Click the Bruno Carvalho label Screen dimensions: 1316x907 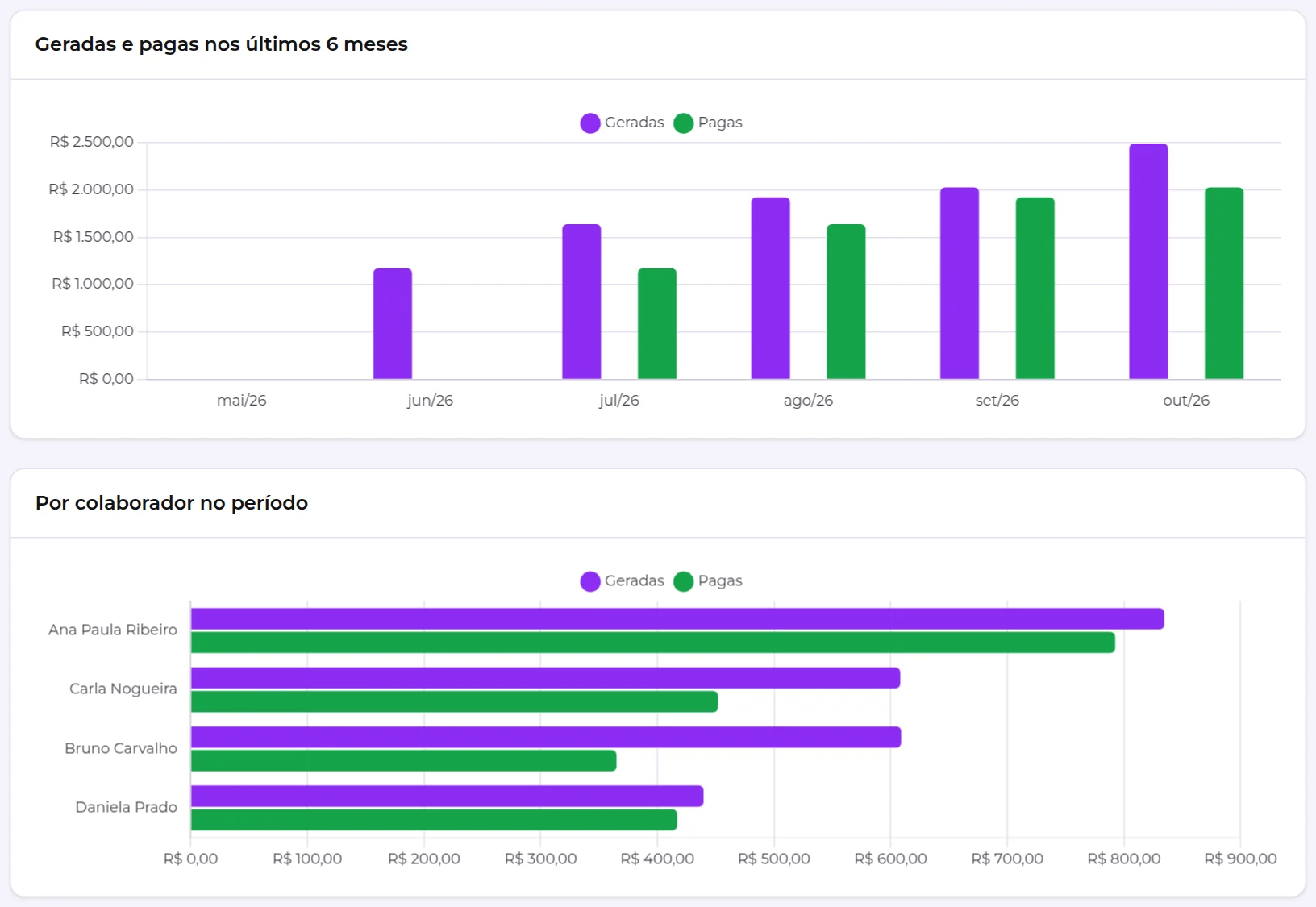pos(121,748)
